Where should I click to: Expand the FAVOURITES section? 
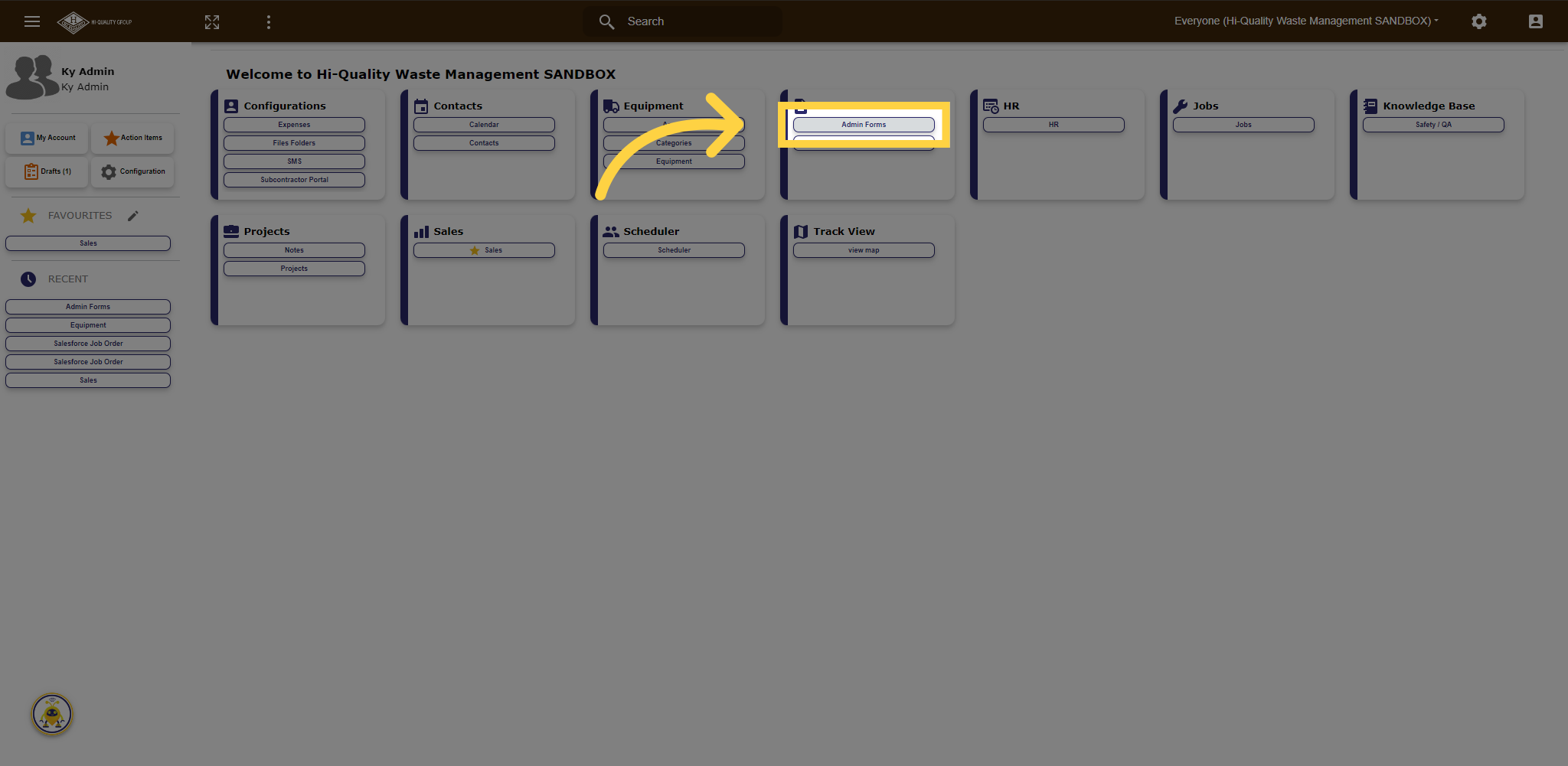tap(79, 216)
